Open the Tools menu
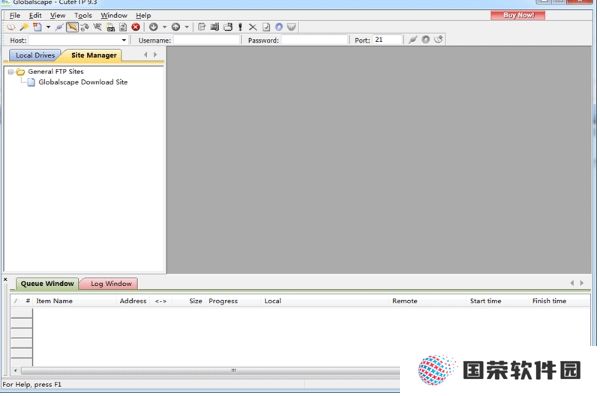The width and height of the screenshot is (600, 396). point(83,16)
